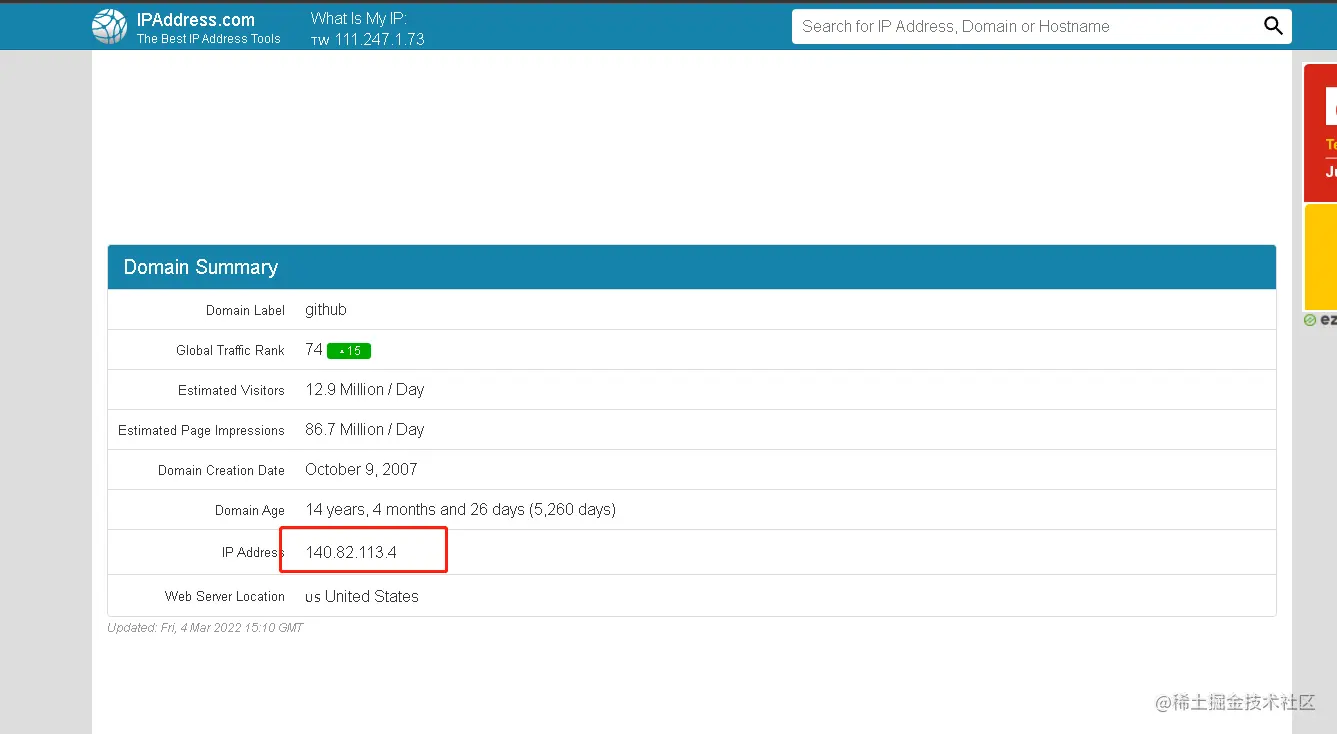Select the 12.9 Million / Day value
The height and width of the screenshot is (734, 1337).
pos(365,390)
